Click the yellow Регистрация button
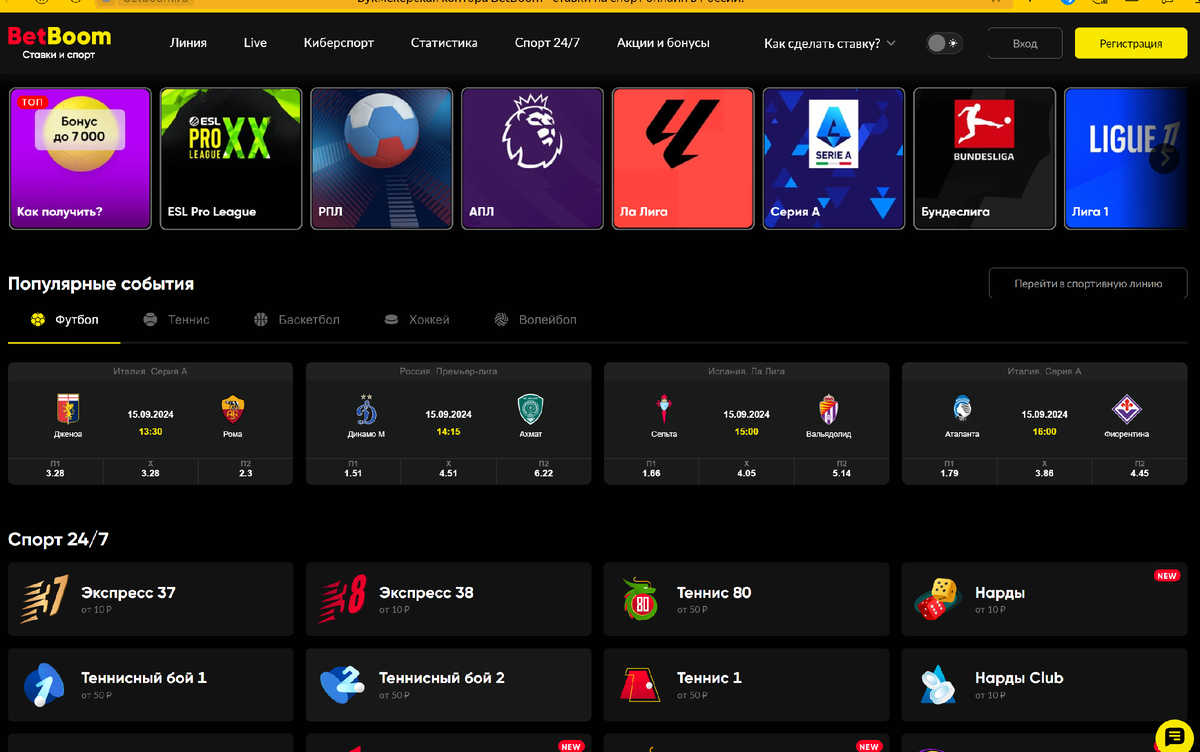The image size is (1200, 752). 1131,43
